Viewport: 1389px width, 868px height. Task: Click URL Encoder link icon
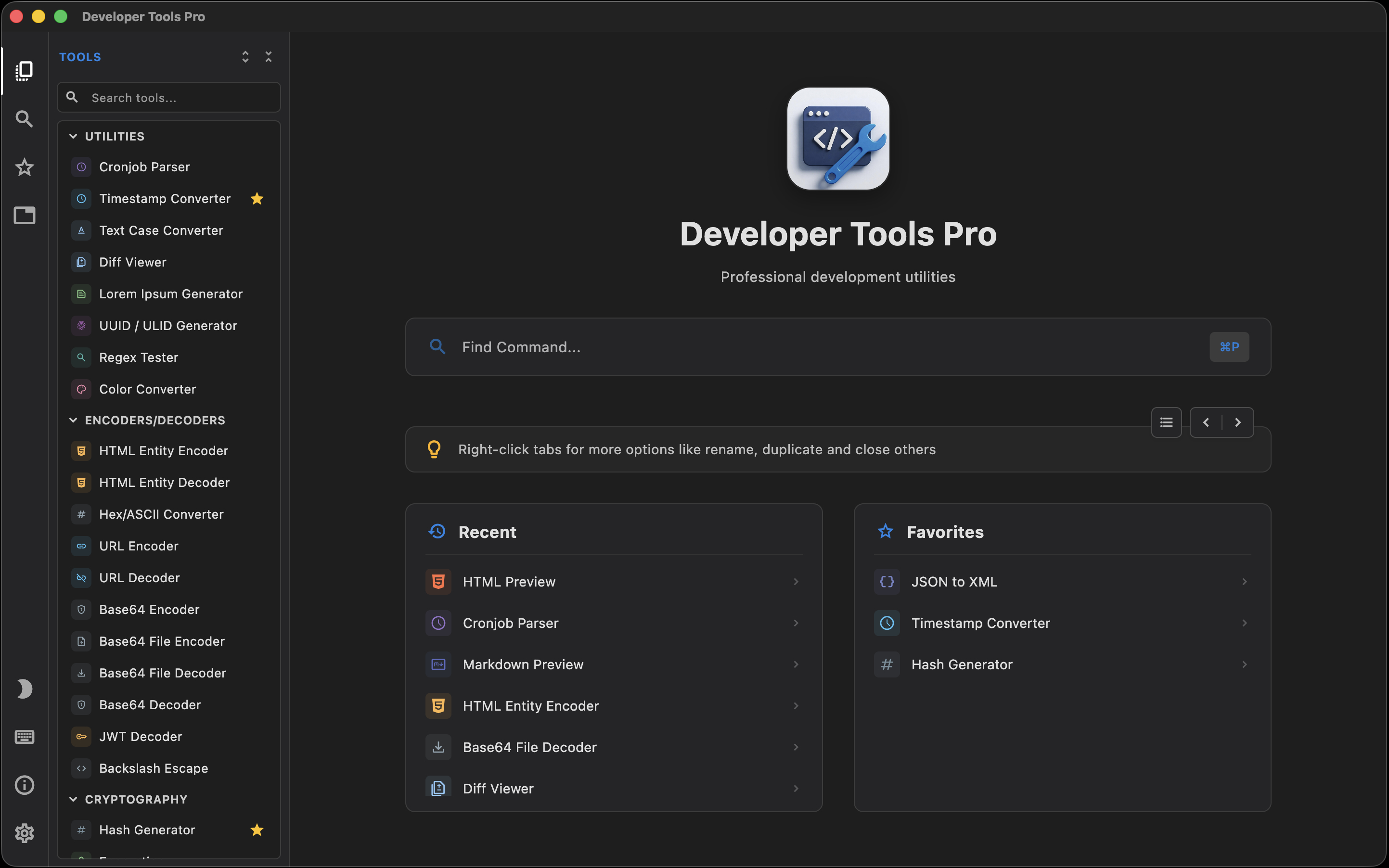click(x=81, y=546)
